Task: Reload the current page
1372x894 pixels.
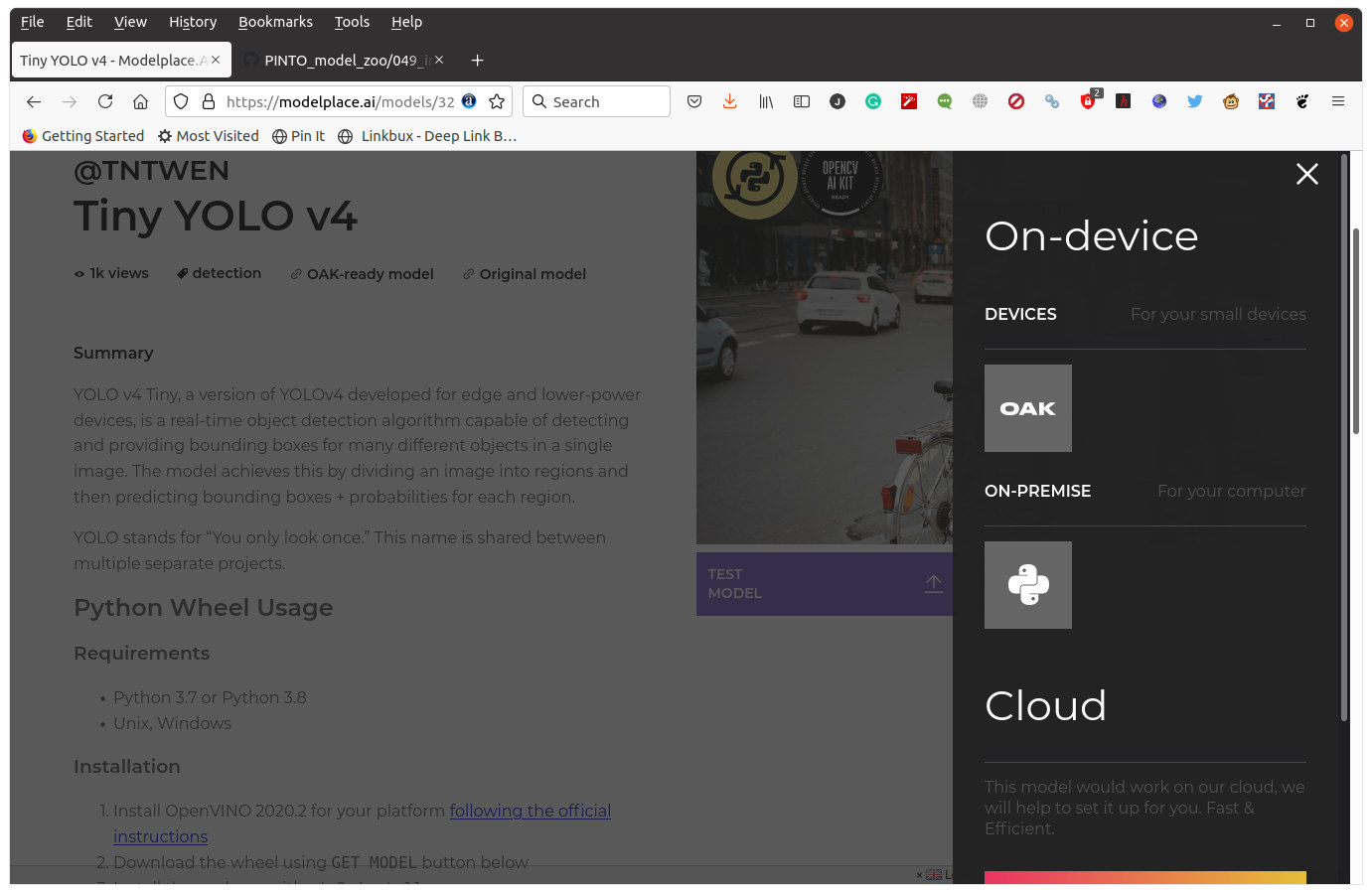Action: pos(105,101)
